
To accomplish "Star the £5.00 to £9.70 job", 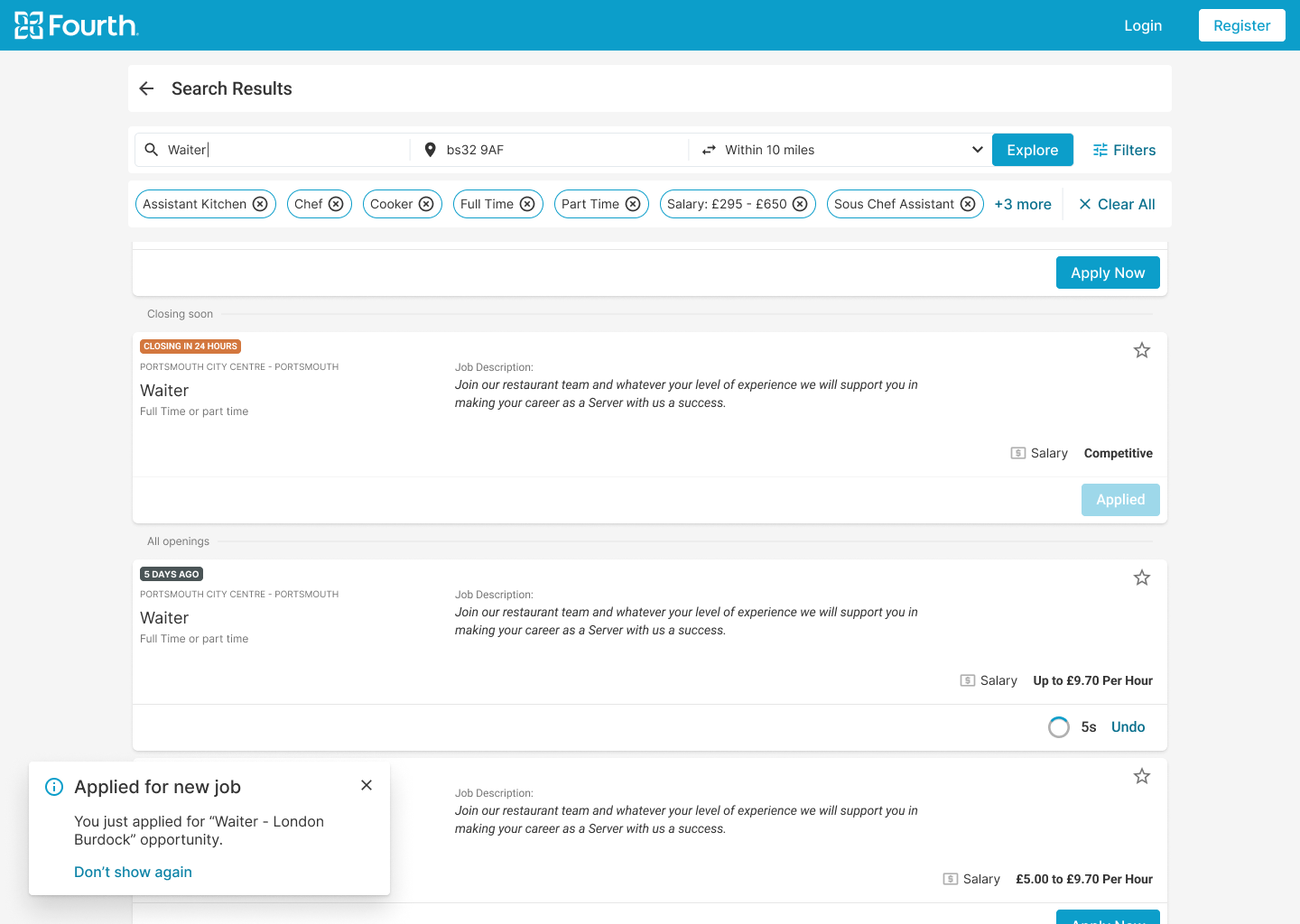I will [x=1142, y=776].
